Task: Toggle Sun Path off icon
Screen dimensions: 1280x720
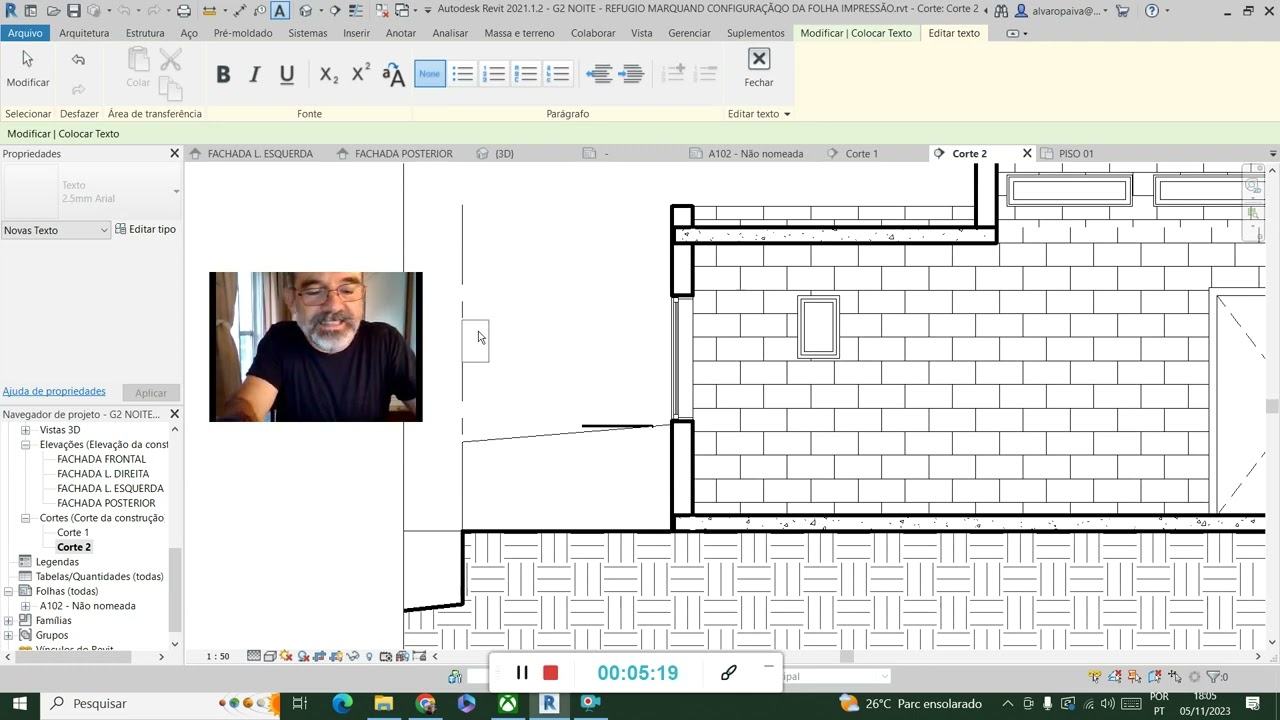Action: 286,656
